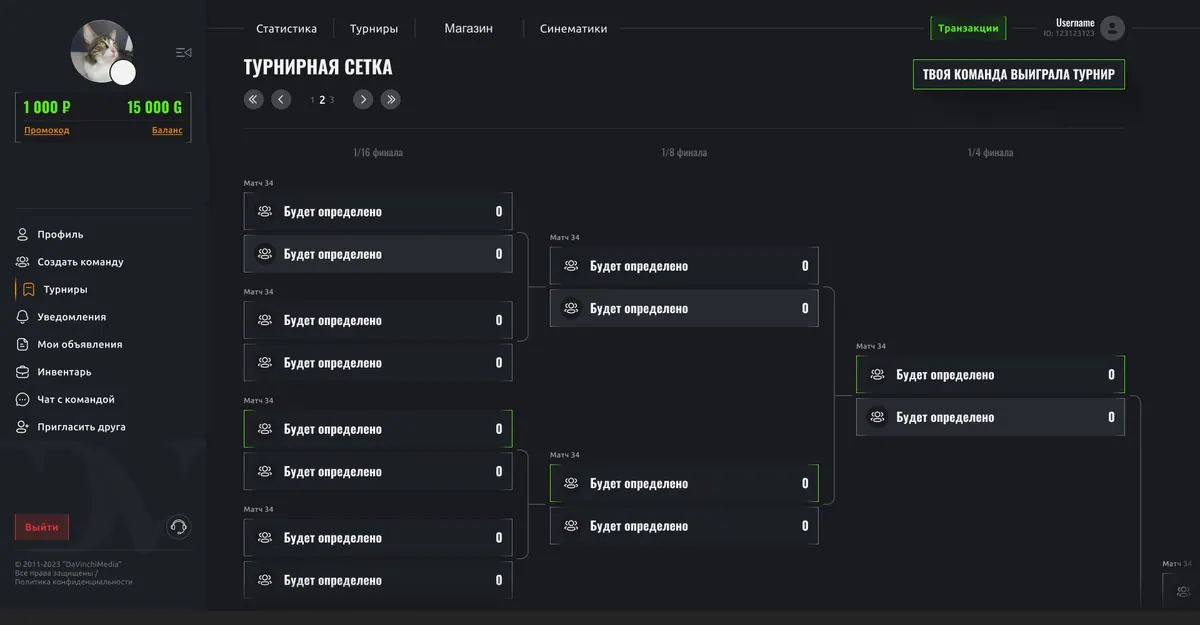This screenshot has width=1200, height=625.
Task: Select page 1 of the bracket
Action: pyautogui.click(x=312, y=100)
